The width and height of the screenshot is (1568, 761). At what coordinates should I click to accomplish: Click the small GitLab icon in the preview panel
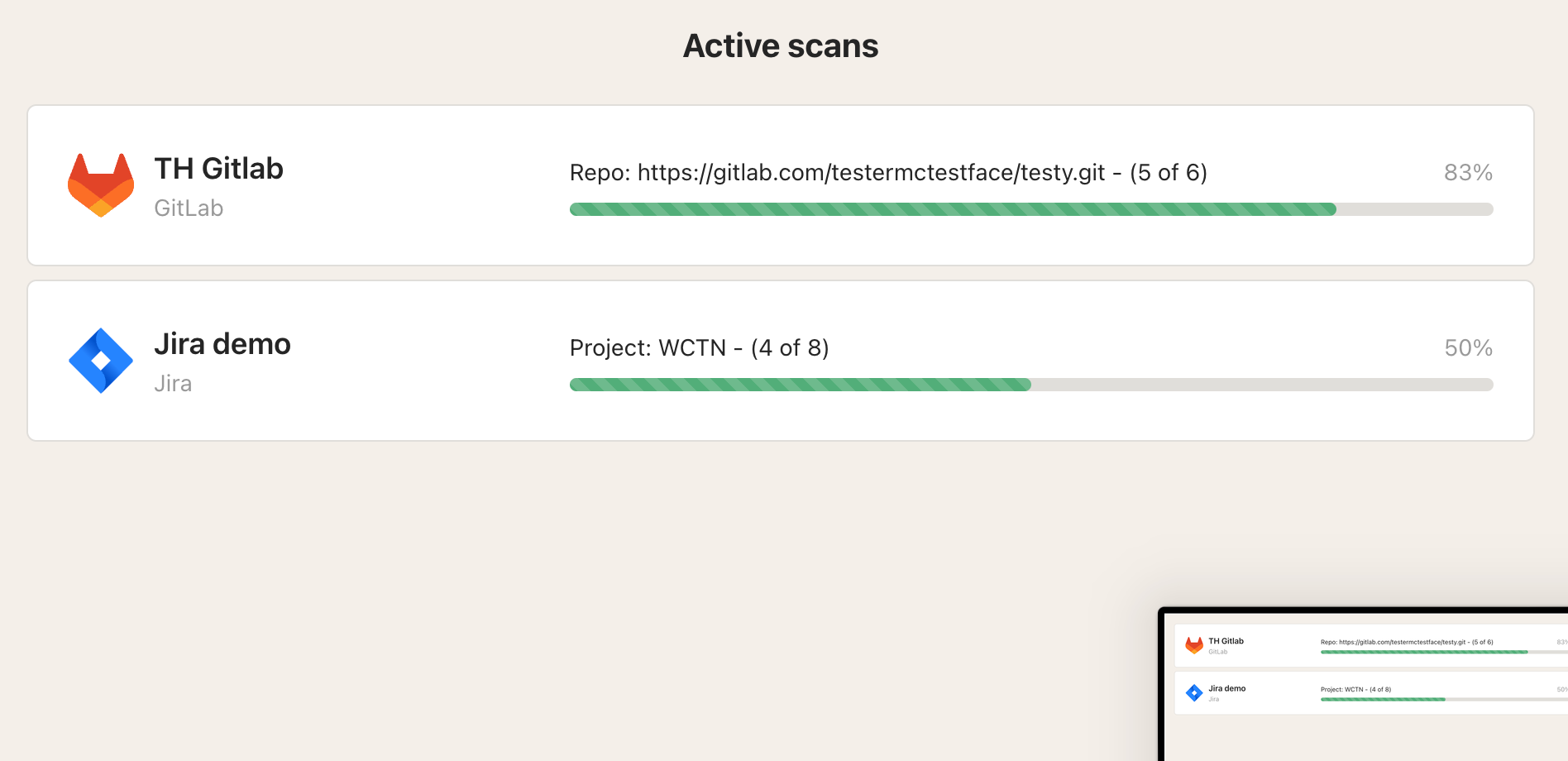1194,645
